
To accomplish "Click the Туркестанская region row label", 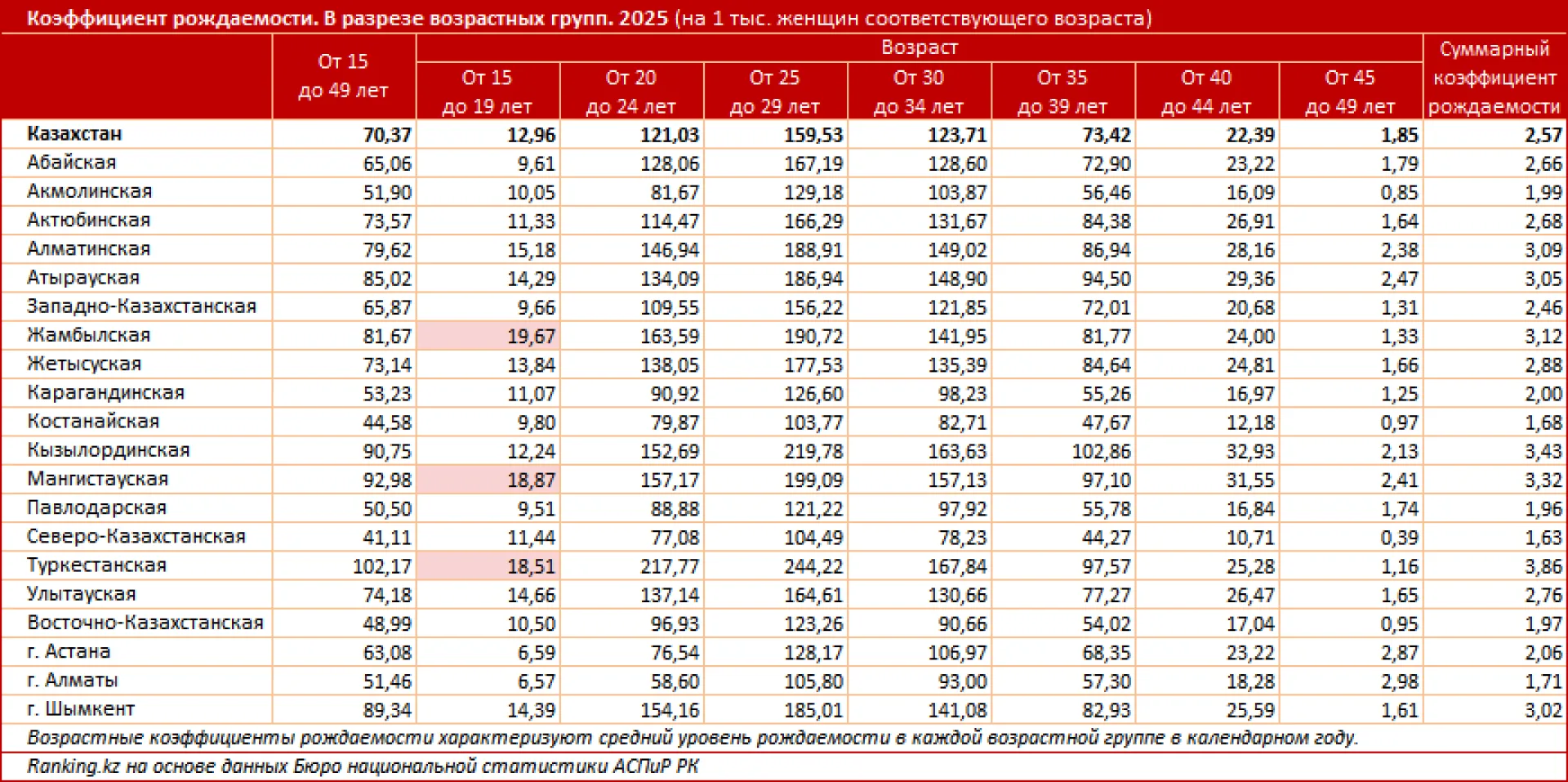I will point(96,565).
